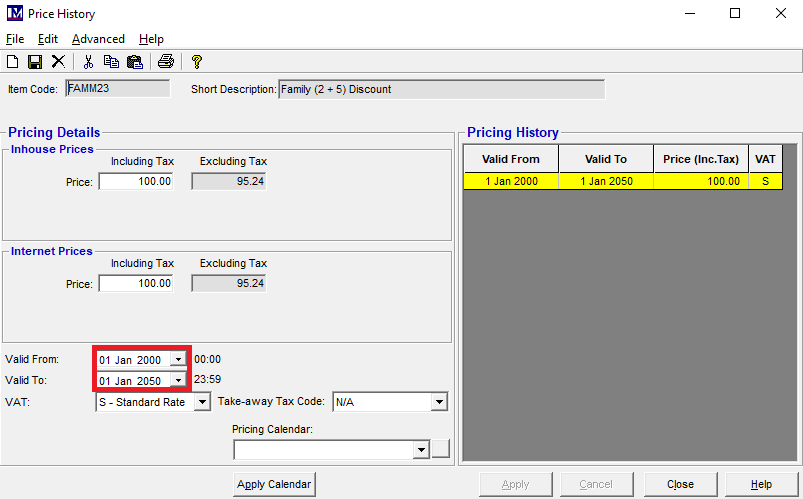Click the Cut scissors icon
Viewport: 803px width, 499px height.
[x=88, y=62]
